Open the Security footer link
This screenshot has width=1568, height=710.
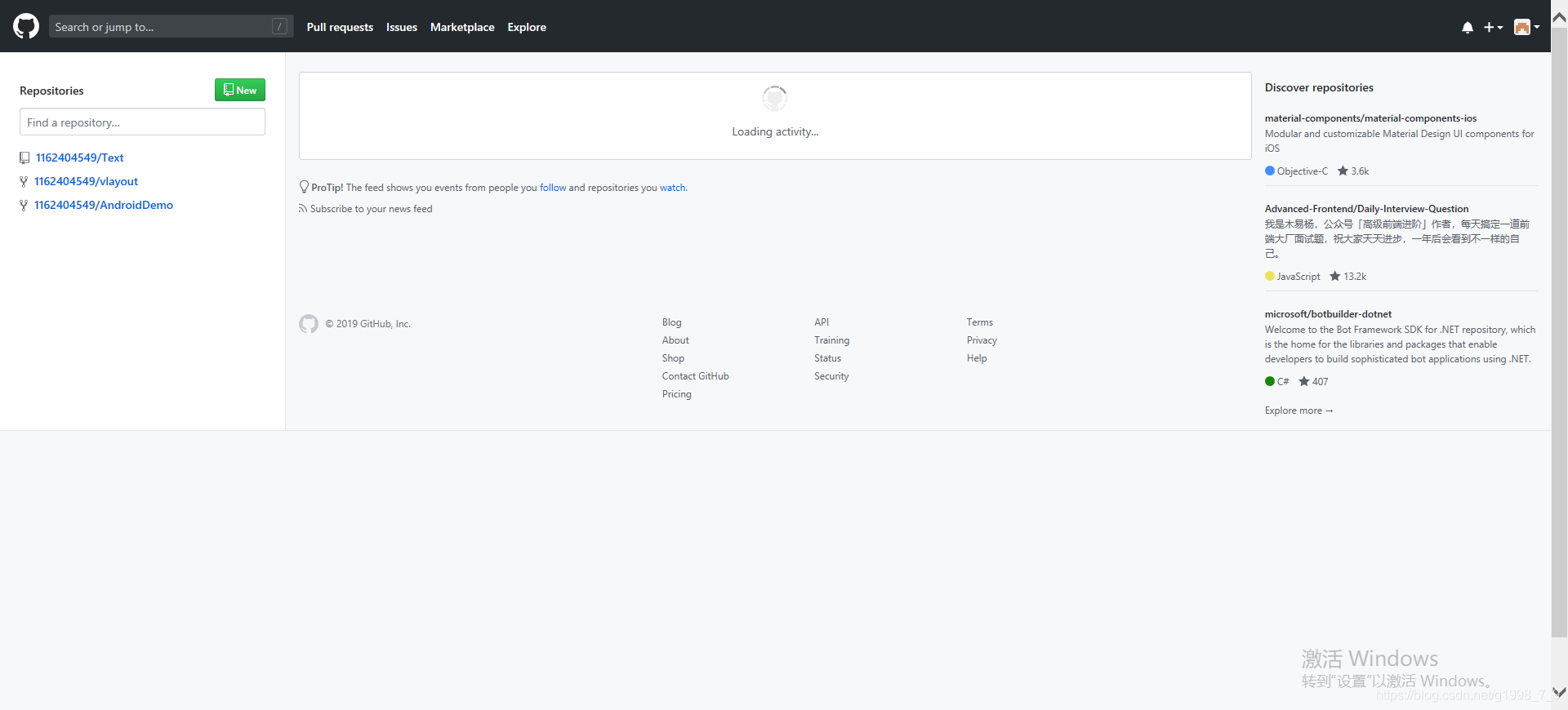pos(831,376)
